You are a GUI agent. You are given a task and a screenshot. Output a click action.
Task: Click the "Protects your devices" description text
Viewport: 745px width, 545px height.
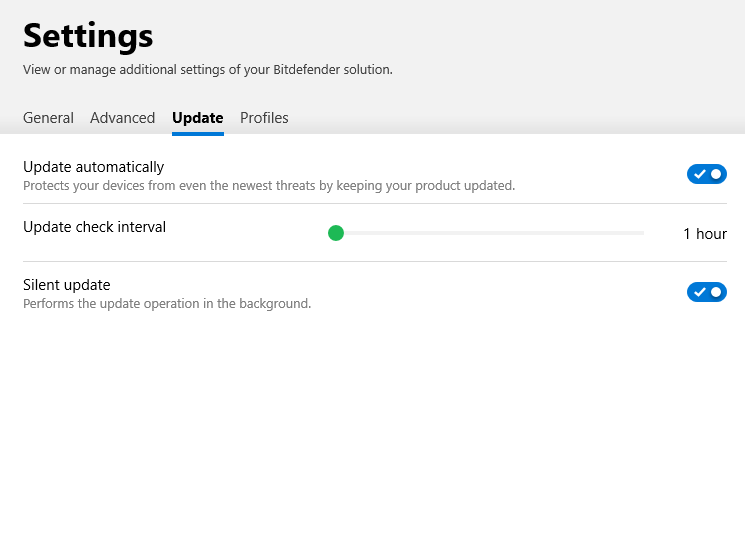tap(268, 185)
